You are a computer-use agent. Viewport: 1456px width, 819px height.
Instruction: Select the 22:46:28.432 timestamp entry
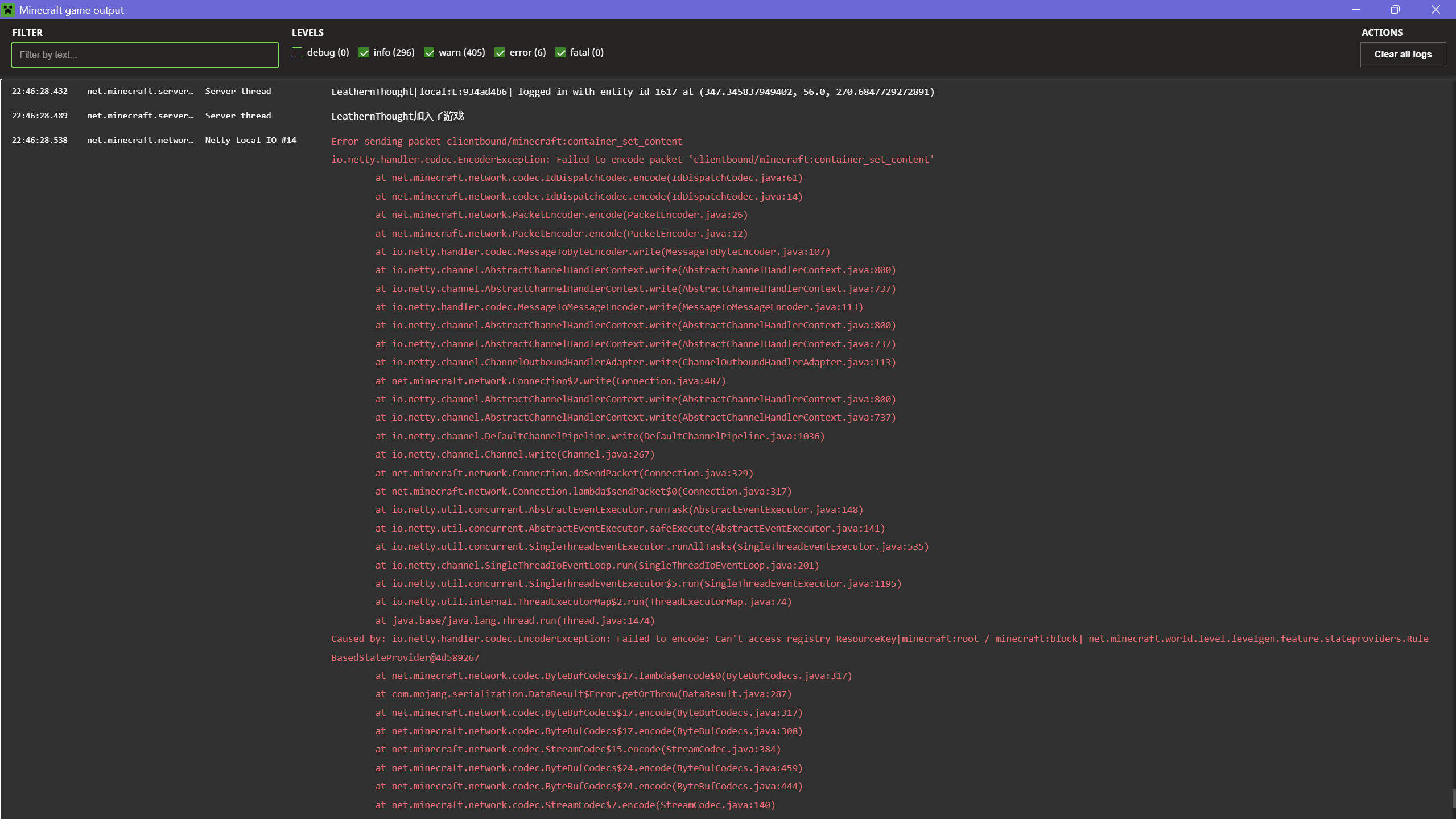coord(40,91)
